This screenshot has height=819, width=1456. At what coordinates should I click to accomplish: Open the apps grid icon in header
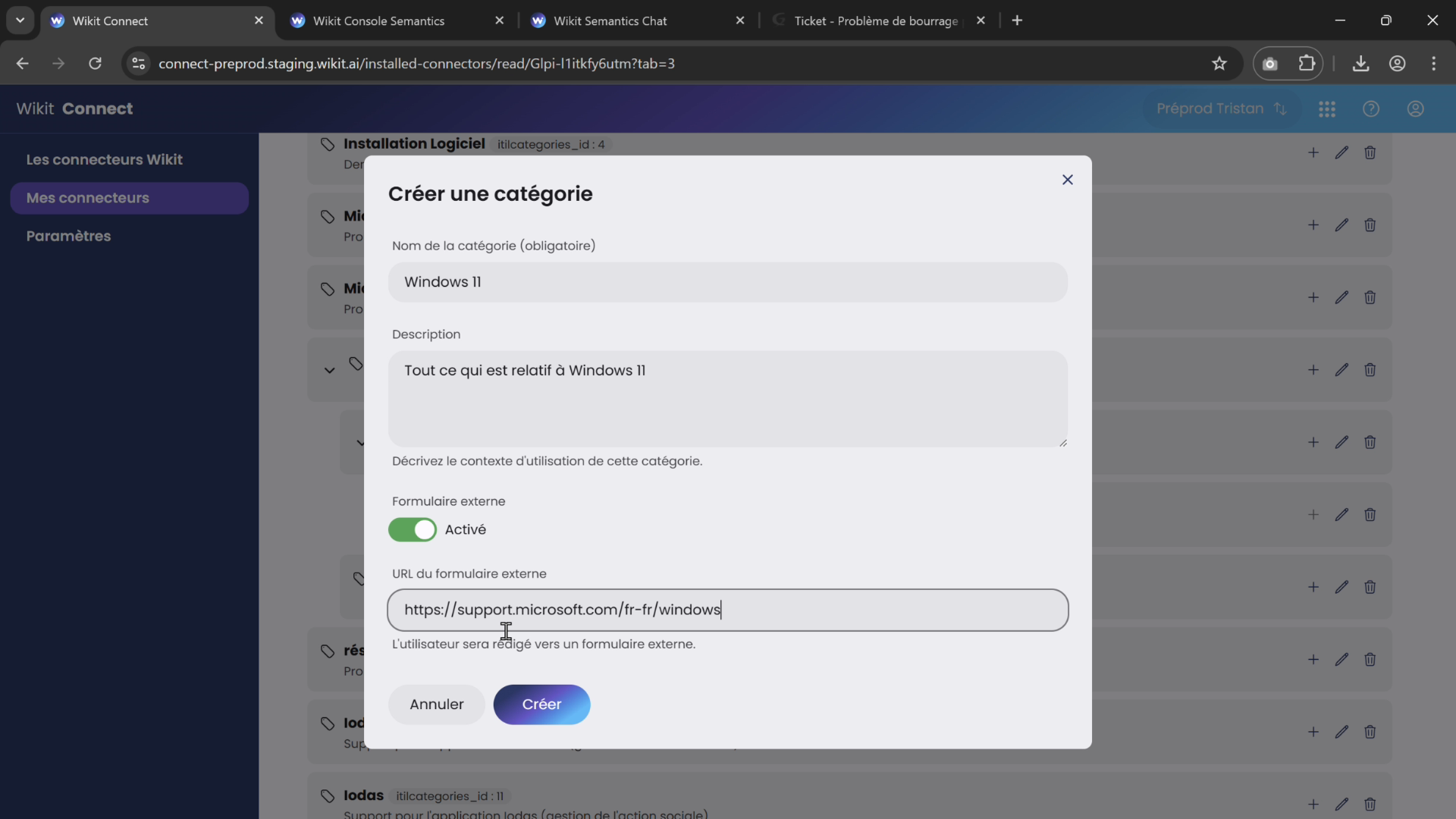coord(1326,109)
